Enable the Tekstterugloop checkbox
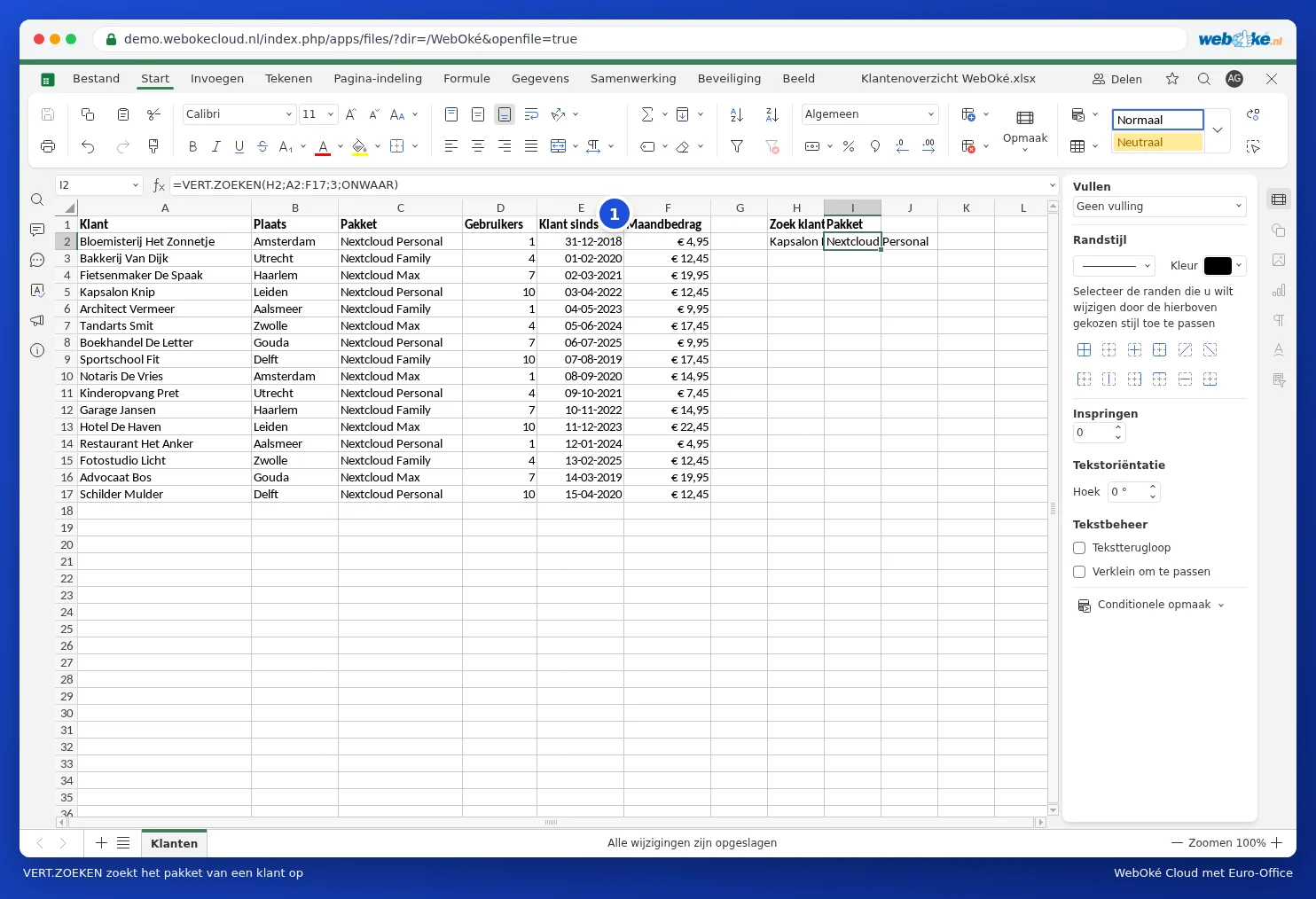The height and width of the screenshot is (899, 1316). pyautogui.click(x=1079, y=548)
